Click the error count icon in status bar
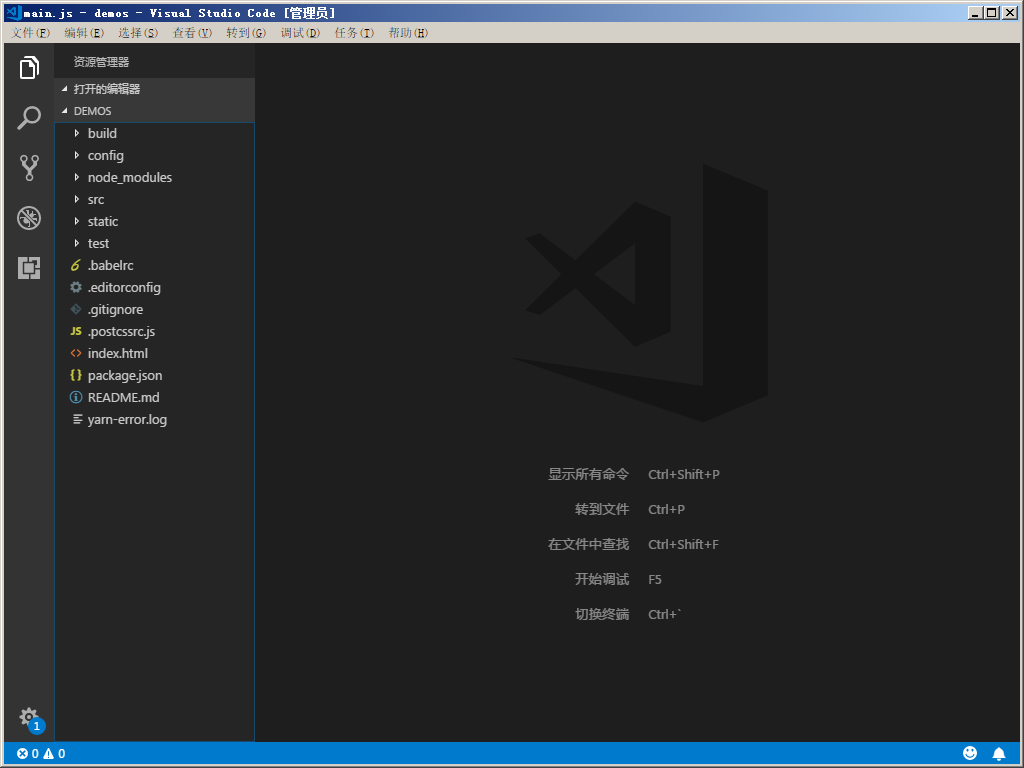Viewport: 1024px width, 768px height. pos(22,754)
